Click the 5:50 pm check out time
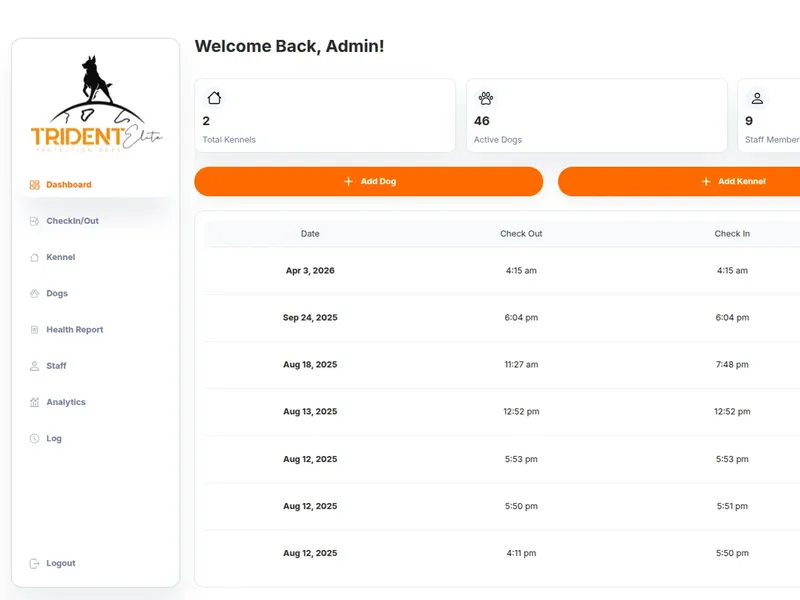The height and width of the screenshot is (600, 800). click(x=521, y=506)
